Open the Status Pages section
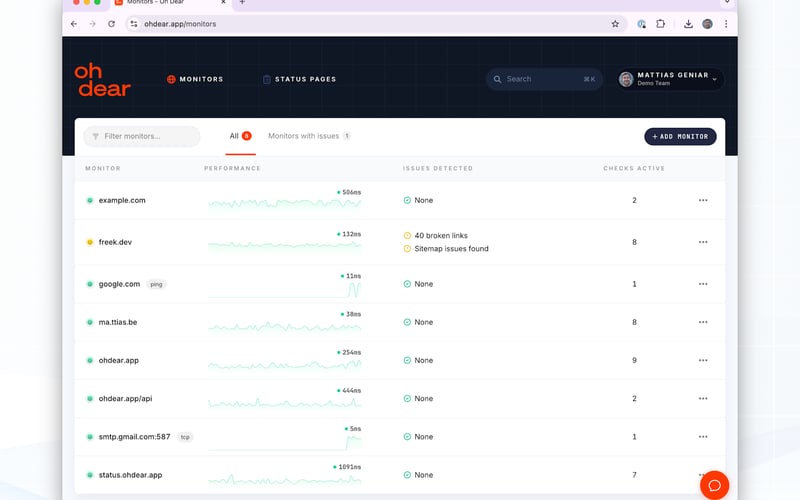Screen dimensions: 800x500 pos(299,79)
